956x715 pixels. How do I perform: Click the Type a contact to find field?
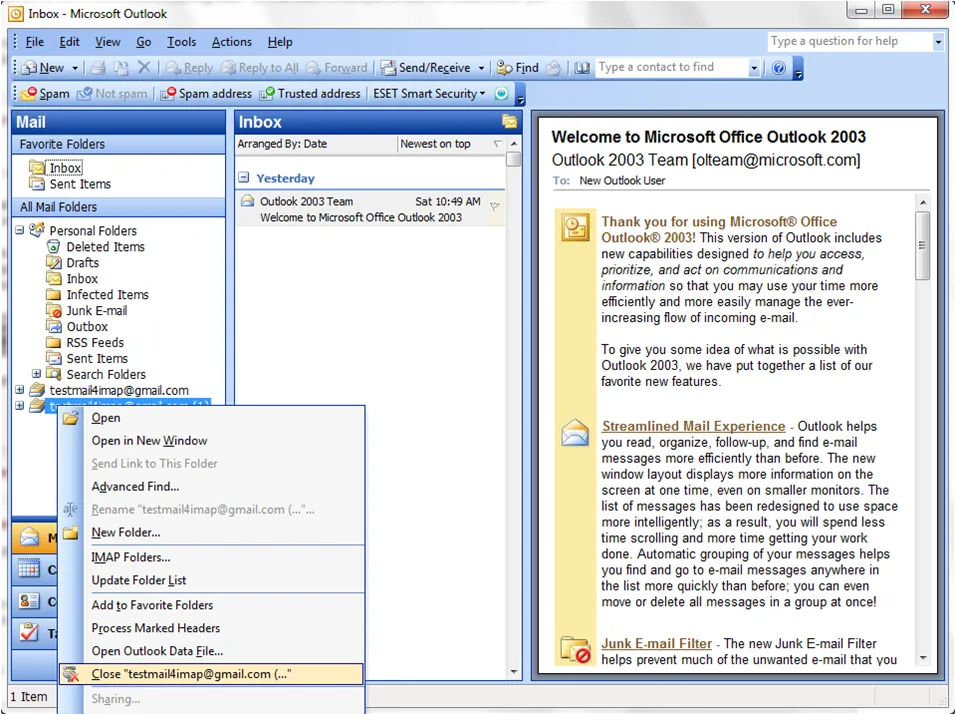(670, 68)
